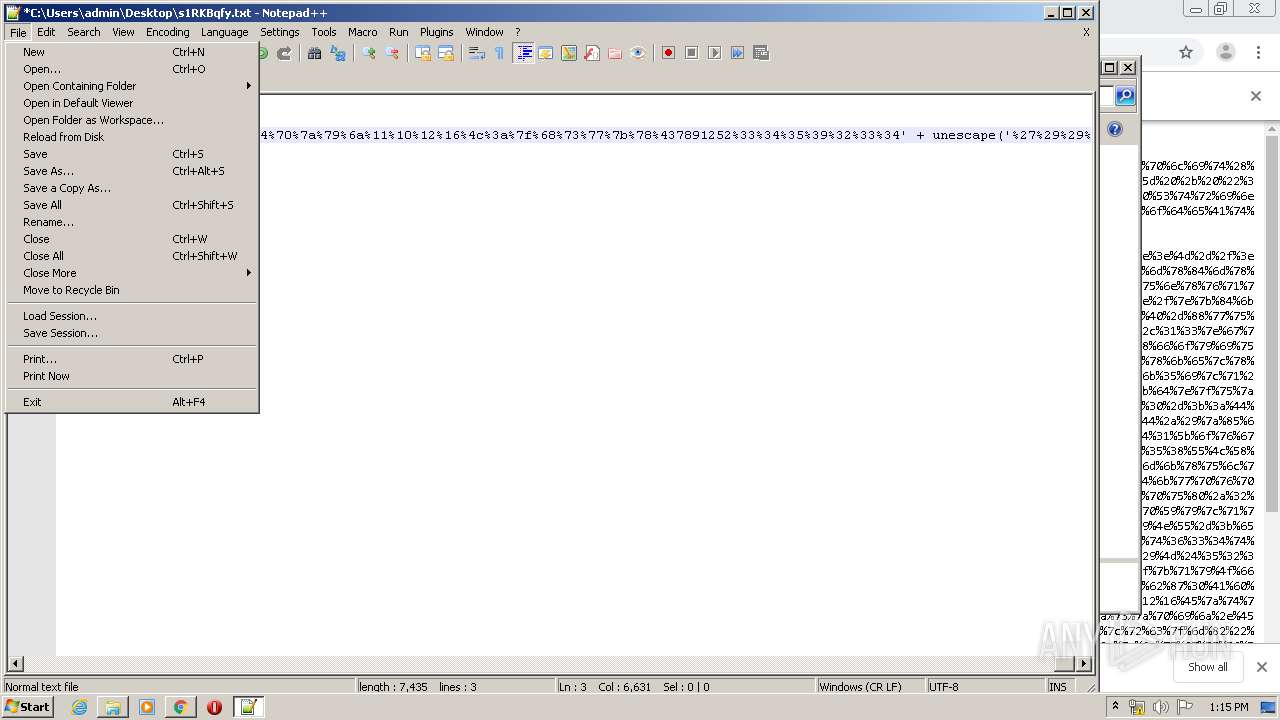Click Save Current Recorded Macro icon
This screenshot has height=720, width=1280.
coord(761,53)
